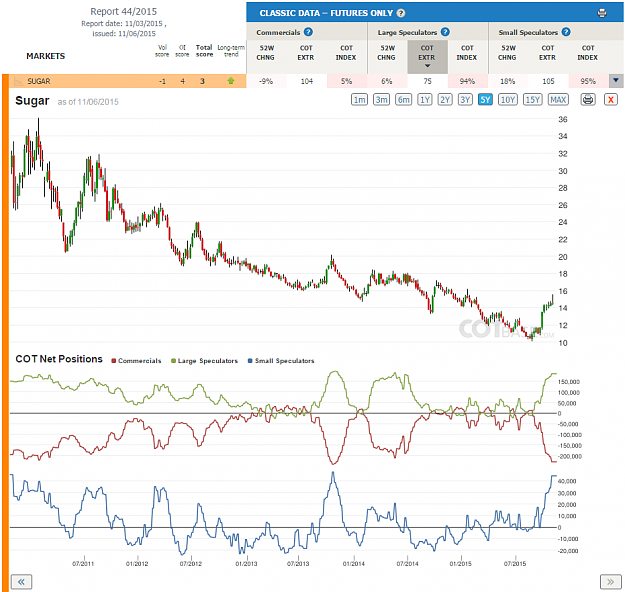Sort by Vol score column

(x=162, y=51)
